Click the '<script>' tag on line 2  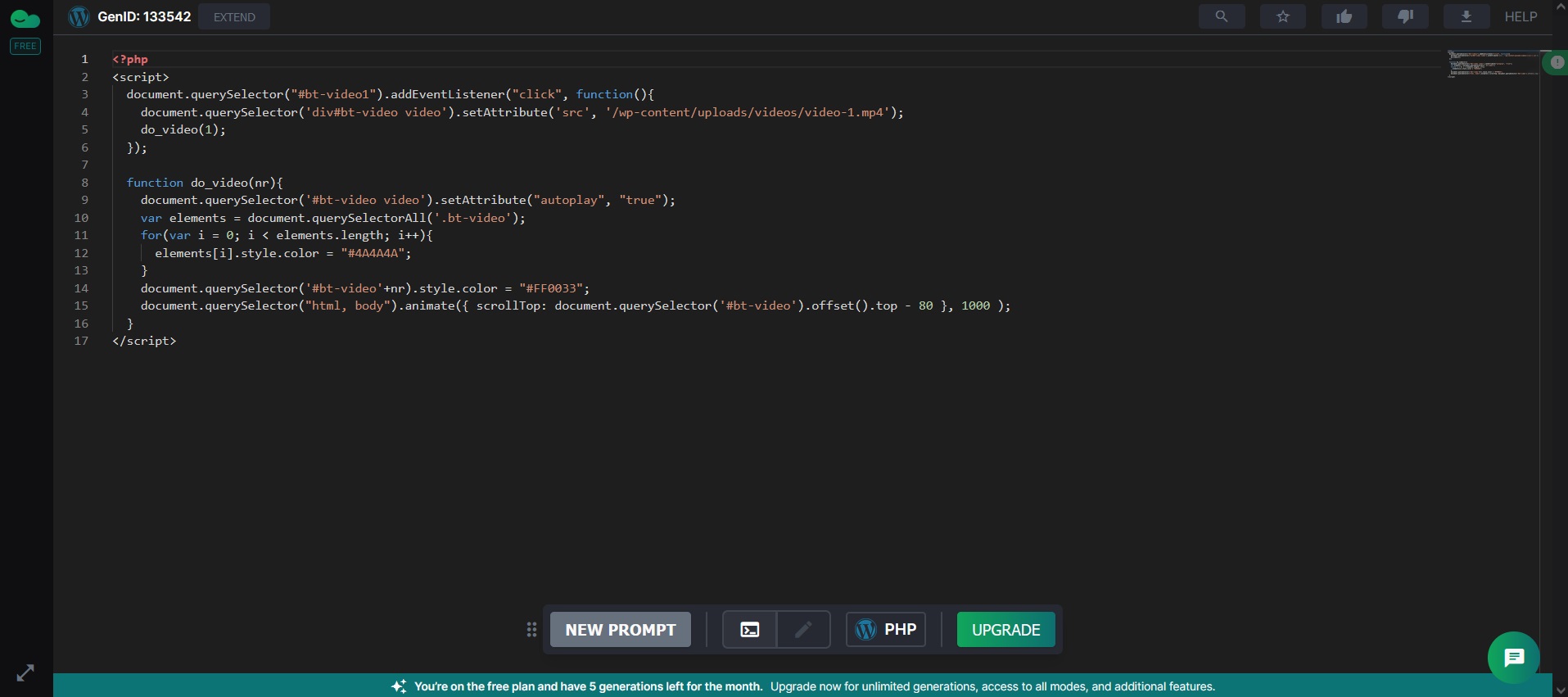click(141, 77)
